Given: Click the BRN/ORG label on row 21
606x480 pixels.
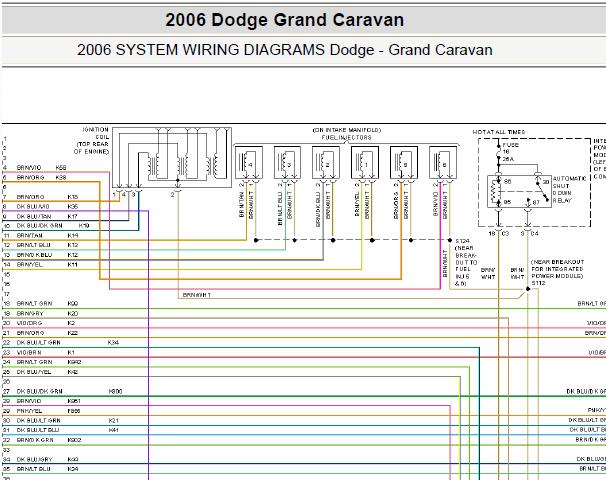Looking at the screenshot, I should pos(30,333).
